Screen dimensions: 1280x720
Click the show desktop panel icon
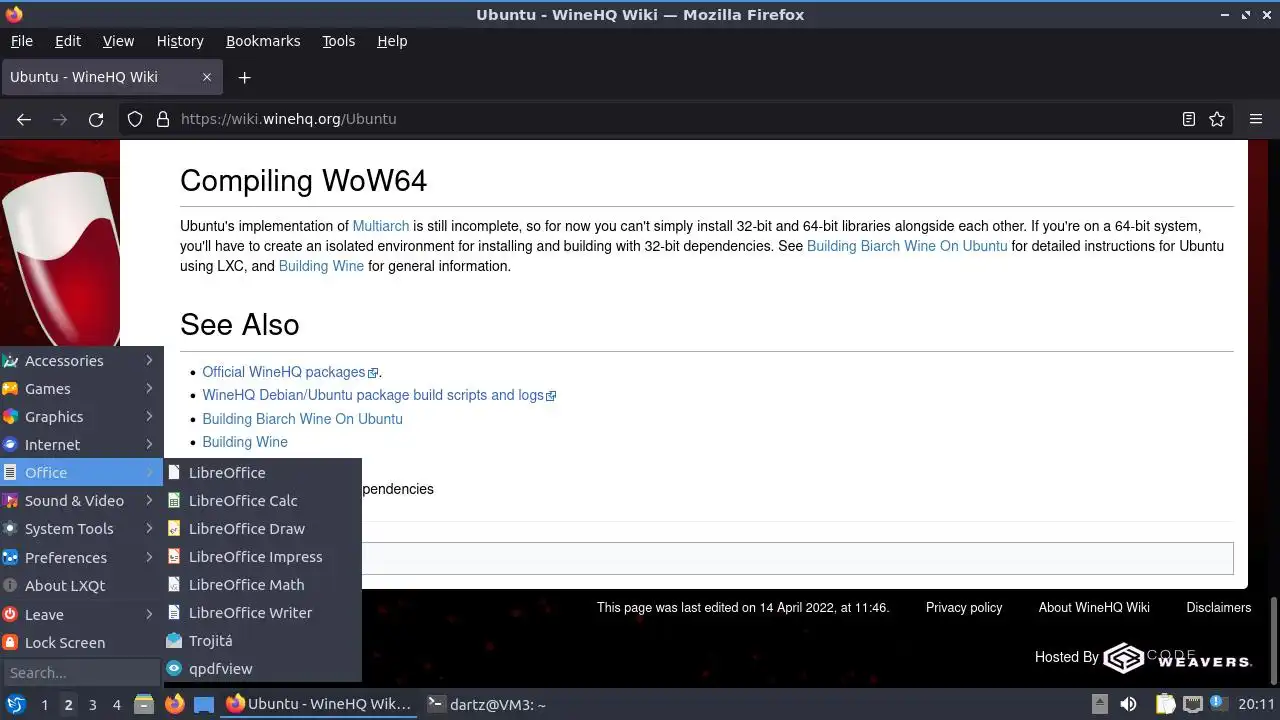tap(204, 704)
